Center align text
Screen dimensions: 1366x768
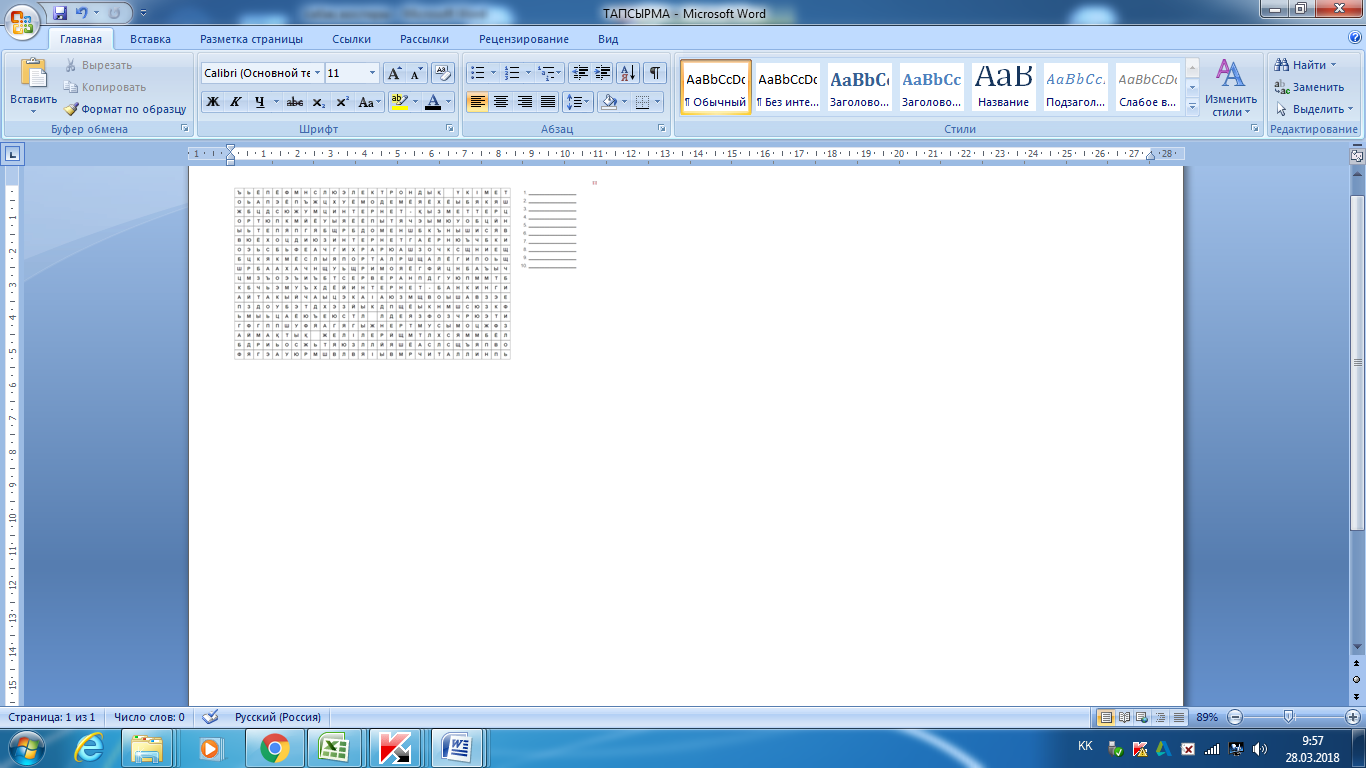pyautogui.click(x=501, y=102)
